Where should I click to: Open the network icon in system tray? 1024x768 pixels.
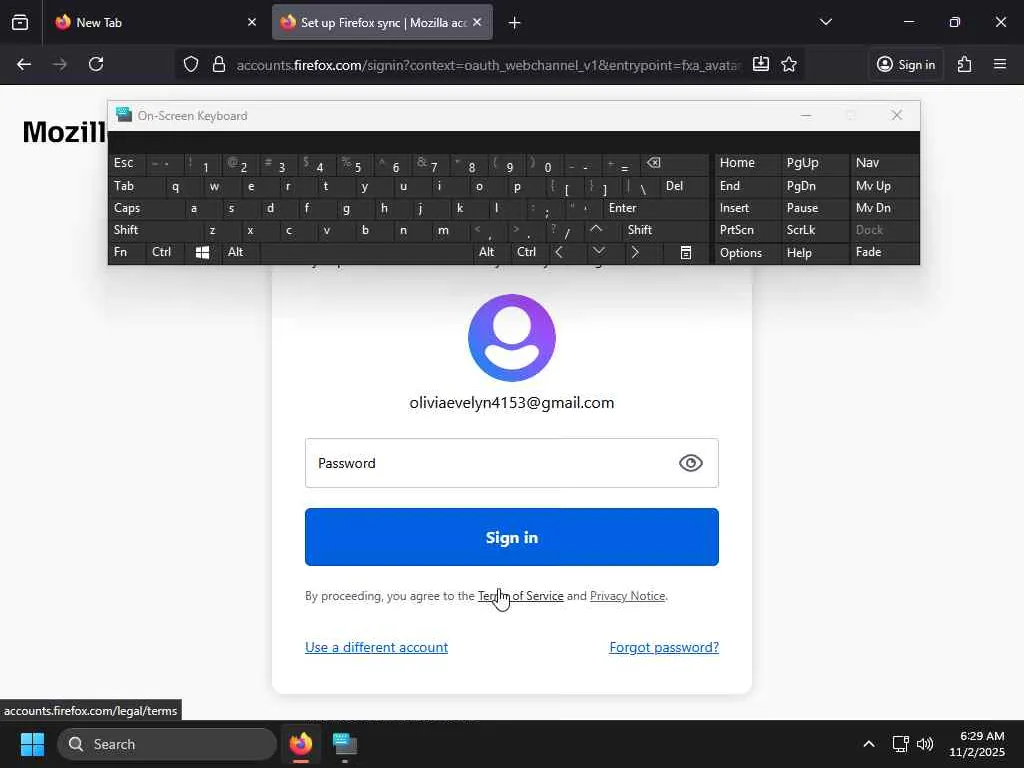click(901, 744)
